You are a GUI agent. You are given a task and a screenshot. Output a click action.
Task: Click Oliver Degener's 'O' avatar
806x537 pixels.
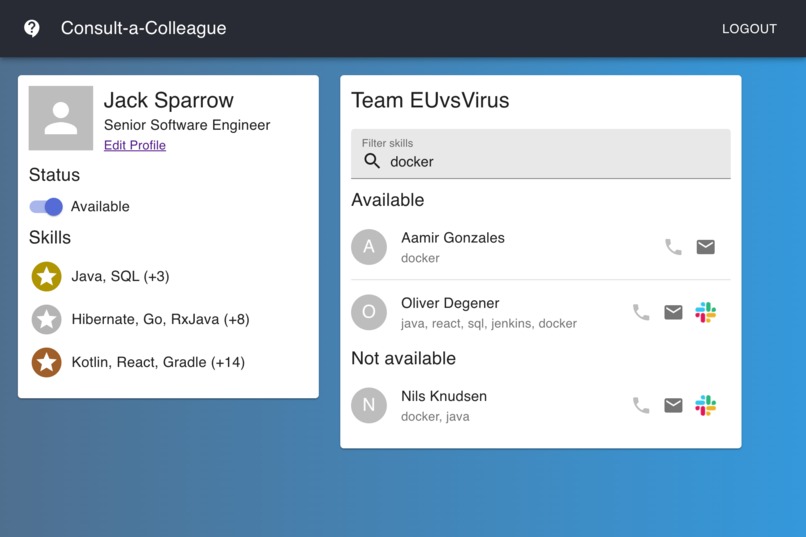(369, 312)
